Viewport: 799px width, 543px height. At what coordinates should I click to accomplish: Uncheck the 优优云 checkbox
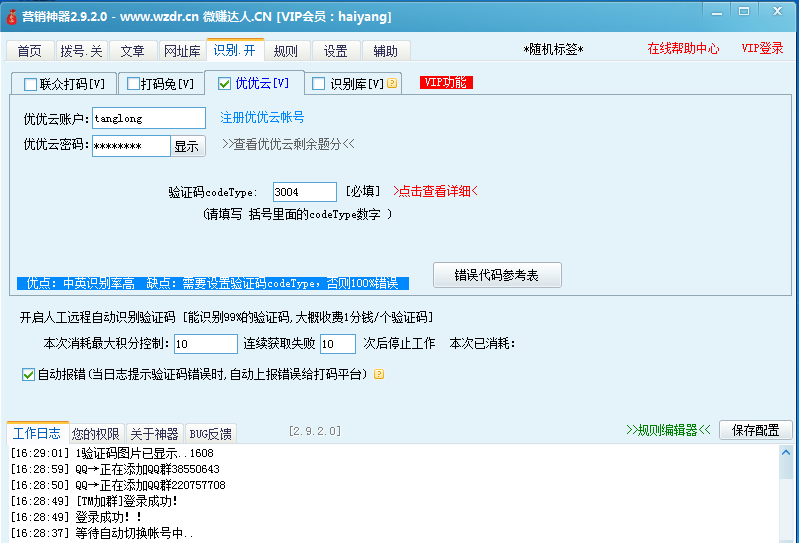click(x=224, y=84)
